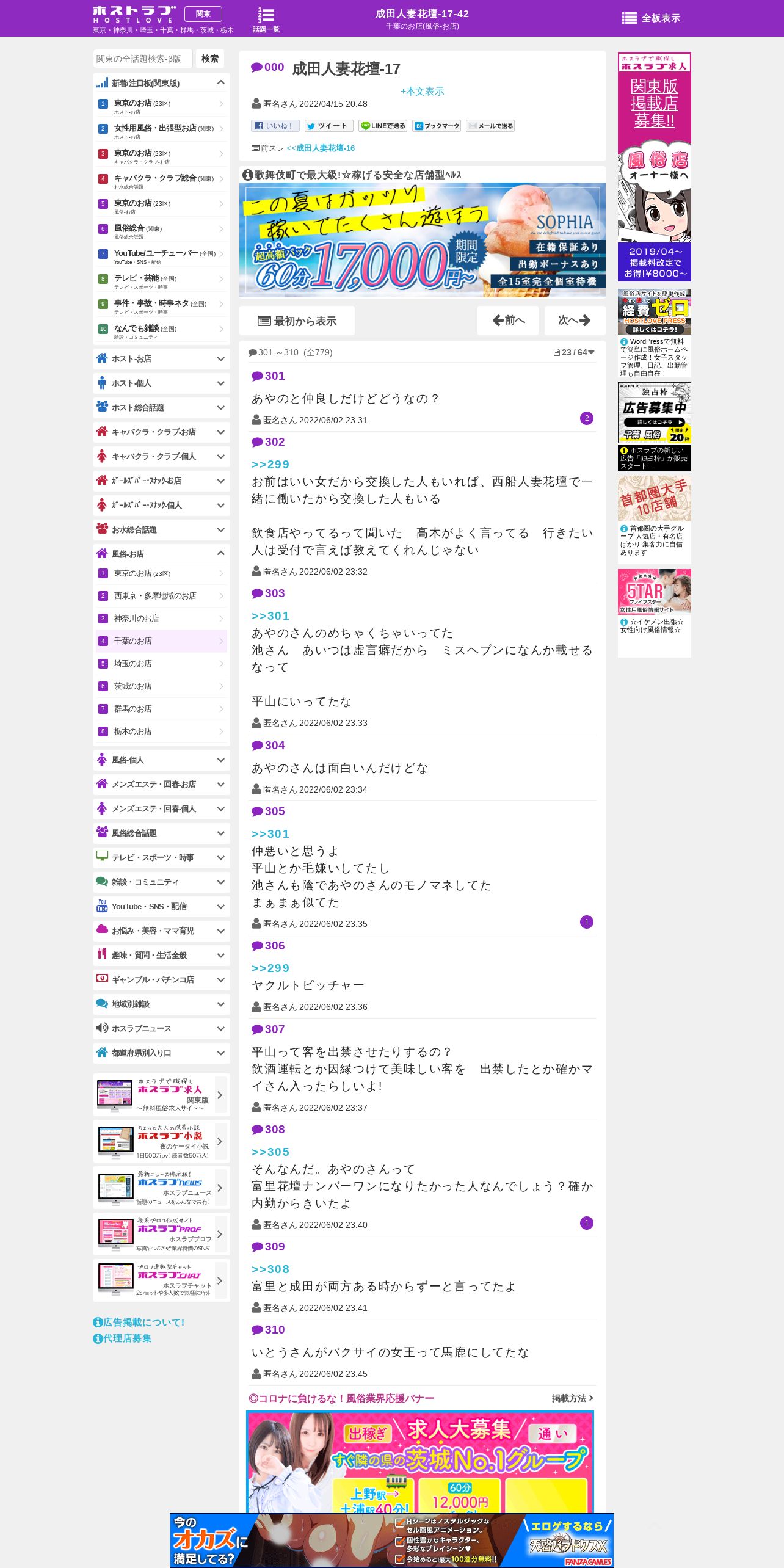Expand the お水総合話題 section
This screenshot has width=784, height=1568.
pyautogui.click(x=220, y=529)
